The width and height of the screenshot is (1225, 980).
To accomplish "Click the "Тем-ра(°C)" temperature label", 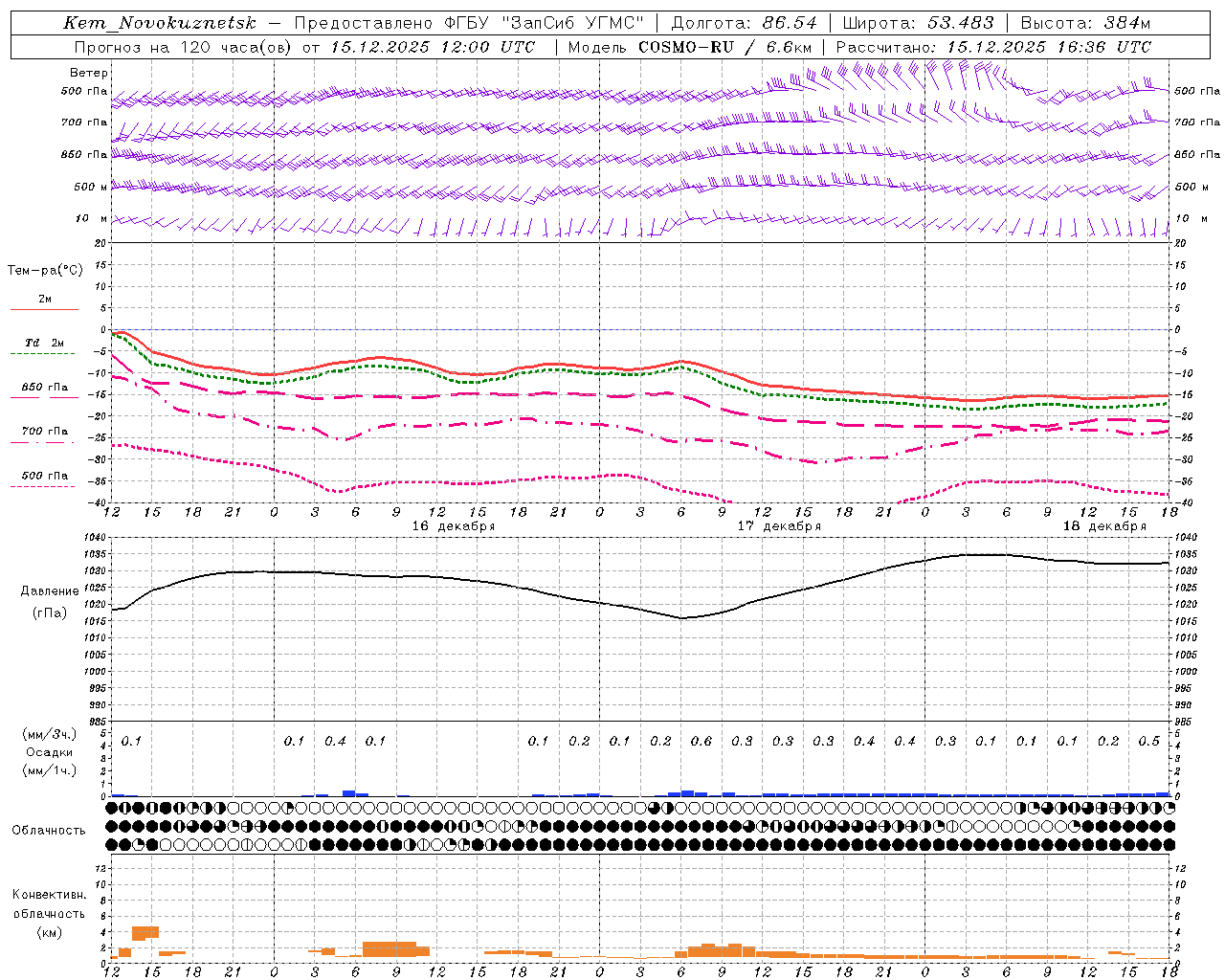I will 45,271.
